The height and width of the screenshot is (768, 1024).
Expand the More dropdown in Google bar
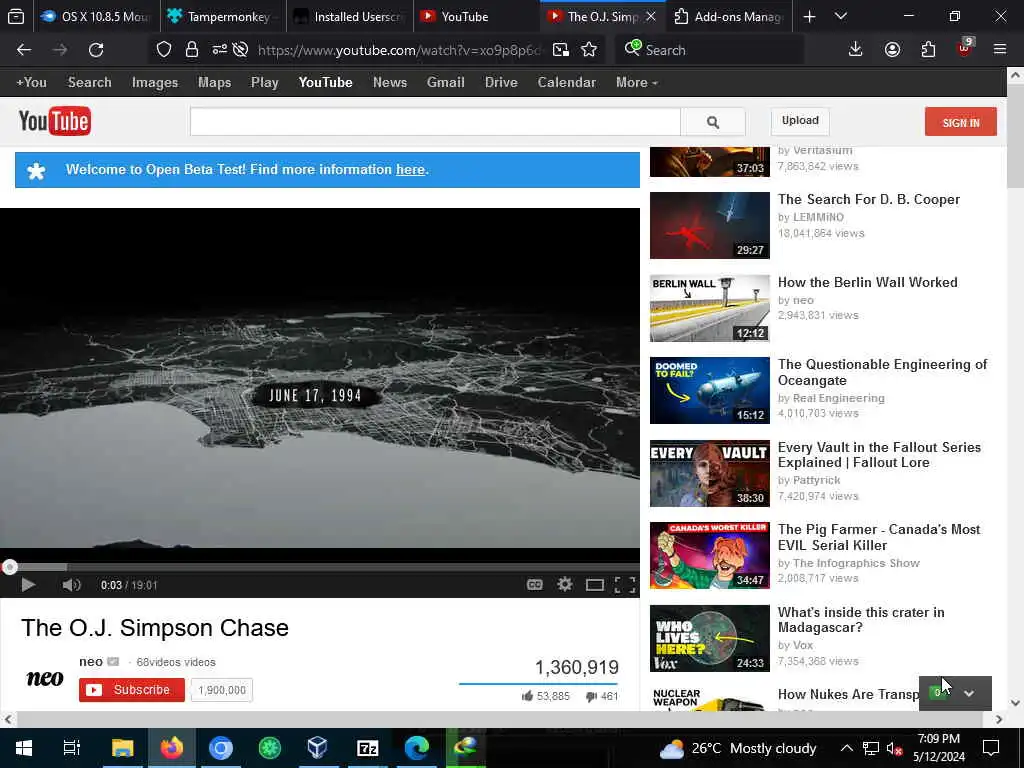click(636, 82)
